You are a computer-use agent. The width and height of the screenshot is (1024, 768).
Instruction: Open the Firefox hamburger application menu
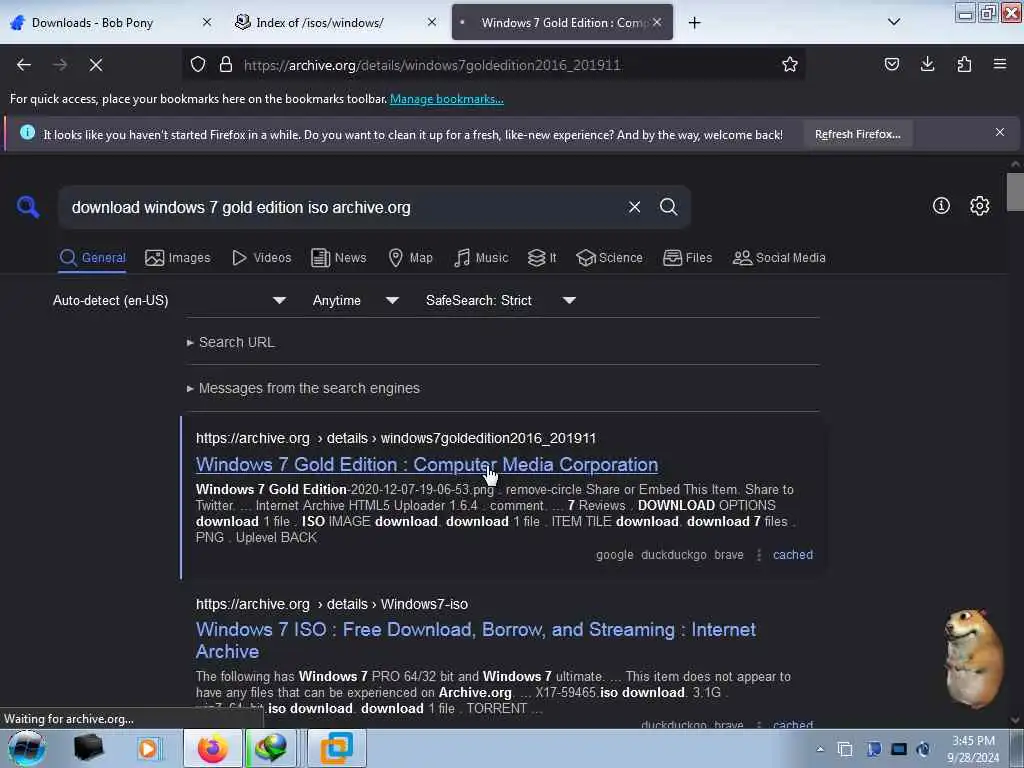999,64
